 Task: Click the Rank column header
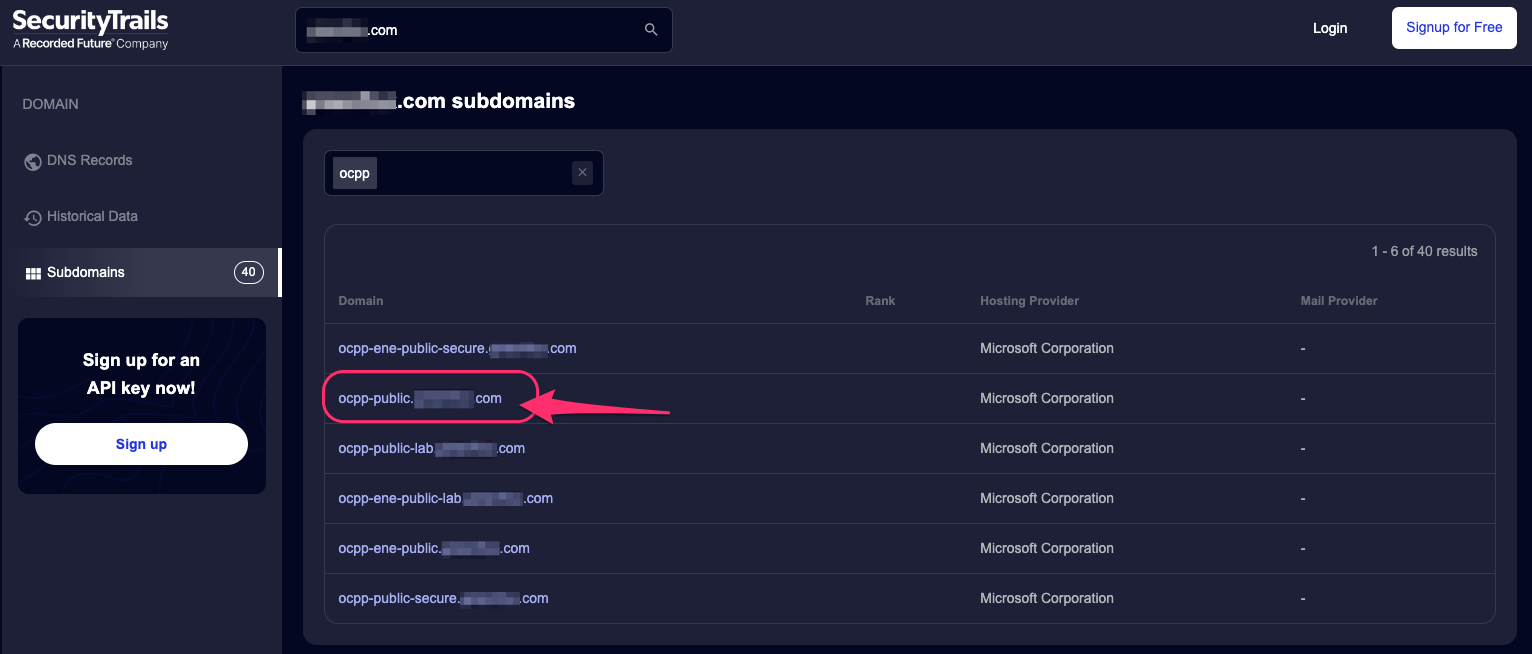click(x=880, y=301)
